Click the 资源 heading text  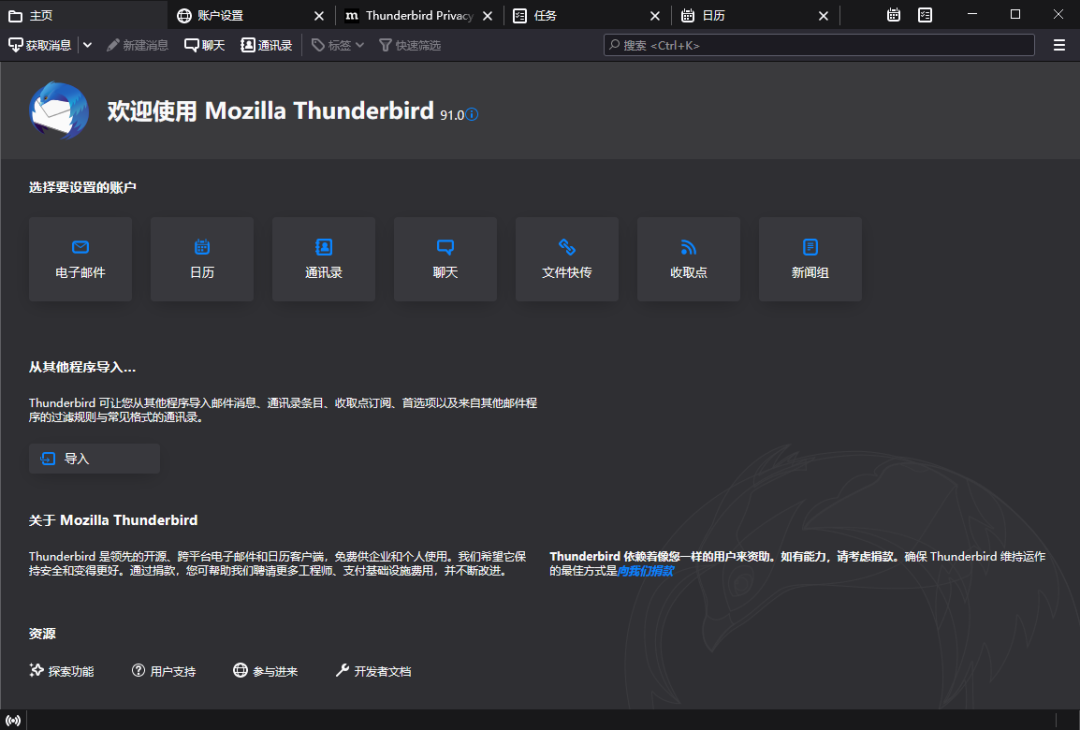(42, 634)
